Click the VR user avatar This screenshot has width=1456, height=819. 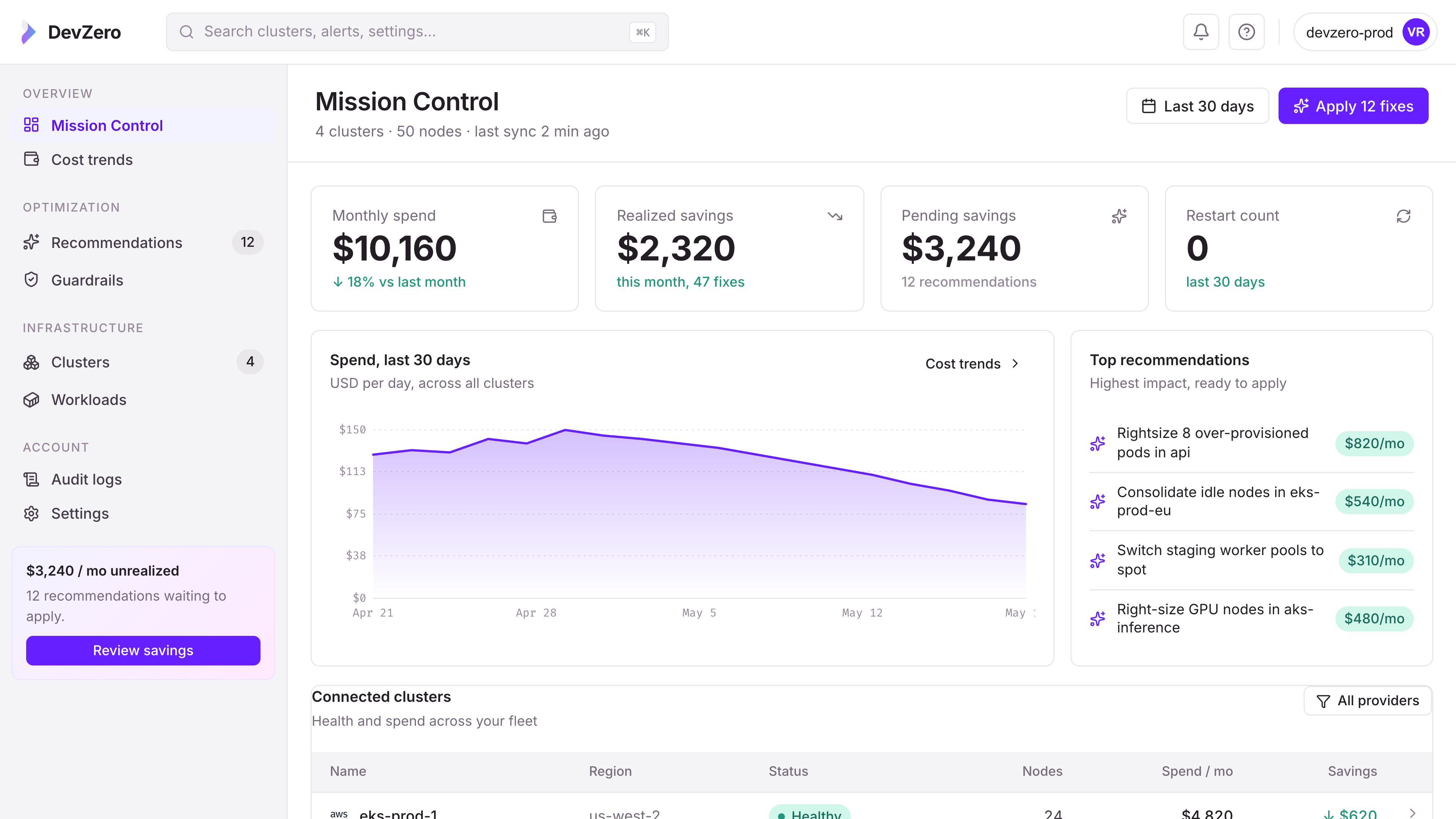(1415, 32)
